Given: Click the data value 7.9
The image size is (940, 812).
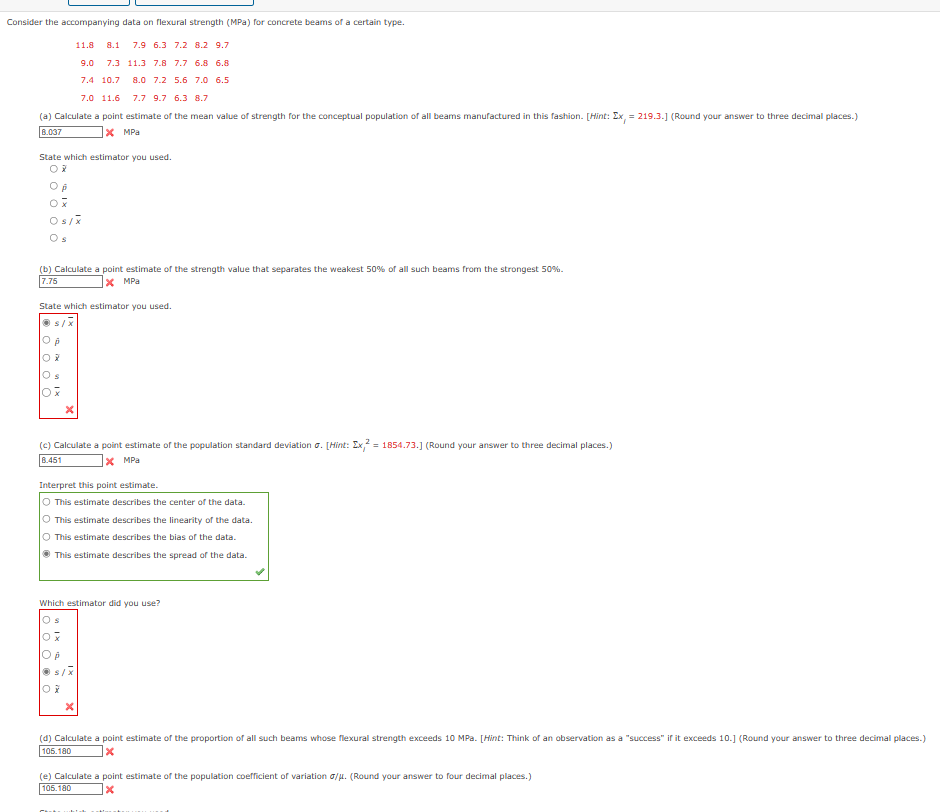Looking at the screenshot, I should (x=139, y=45).
